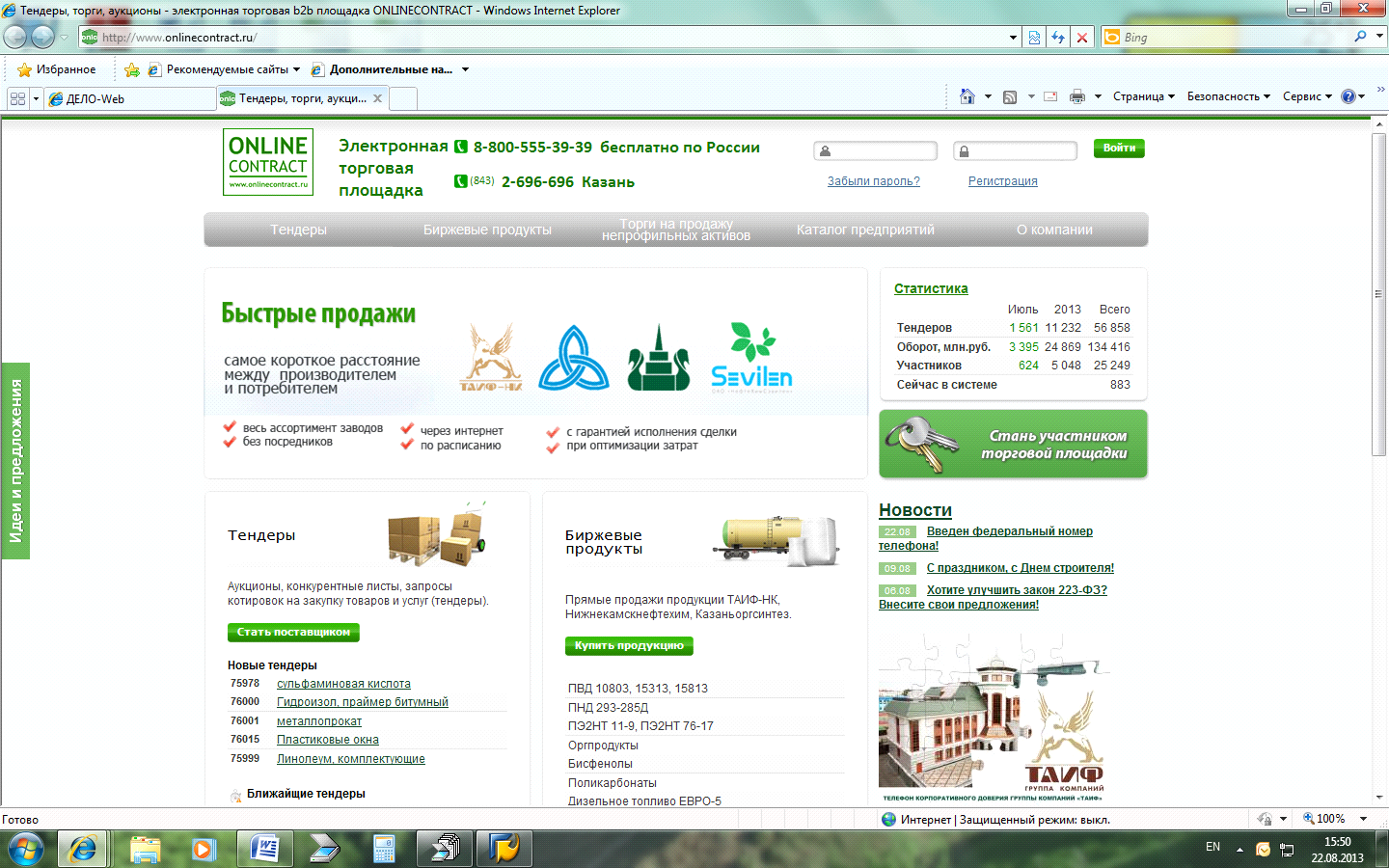Screen dimensions: 1389x868
Task: Toggle Compatibility View icon in address bar
Action: (x=1034, y=38)
